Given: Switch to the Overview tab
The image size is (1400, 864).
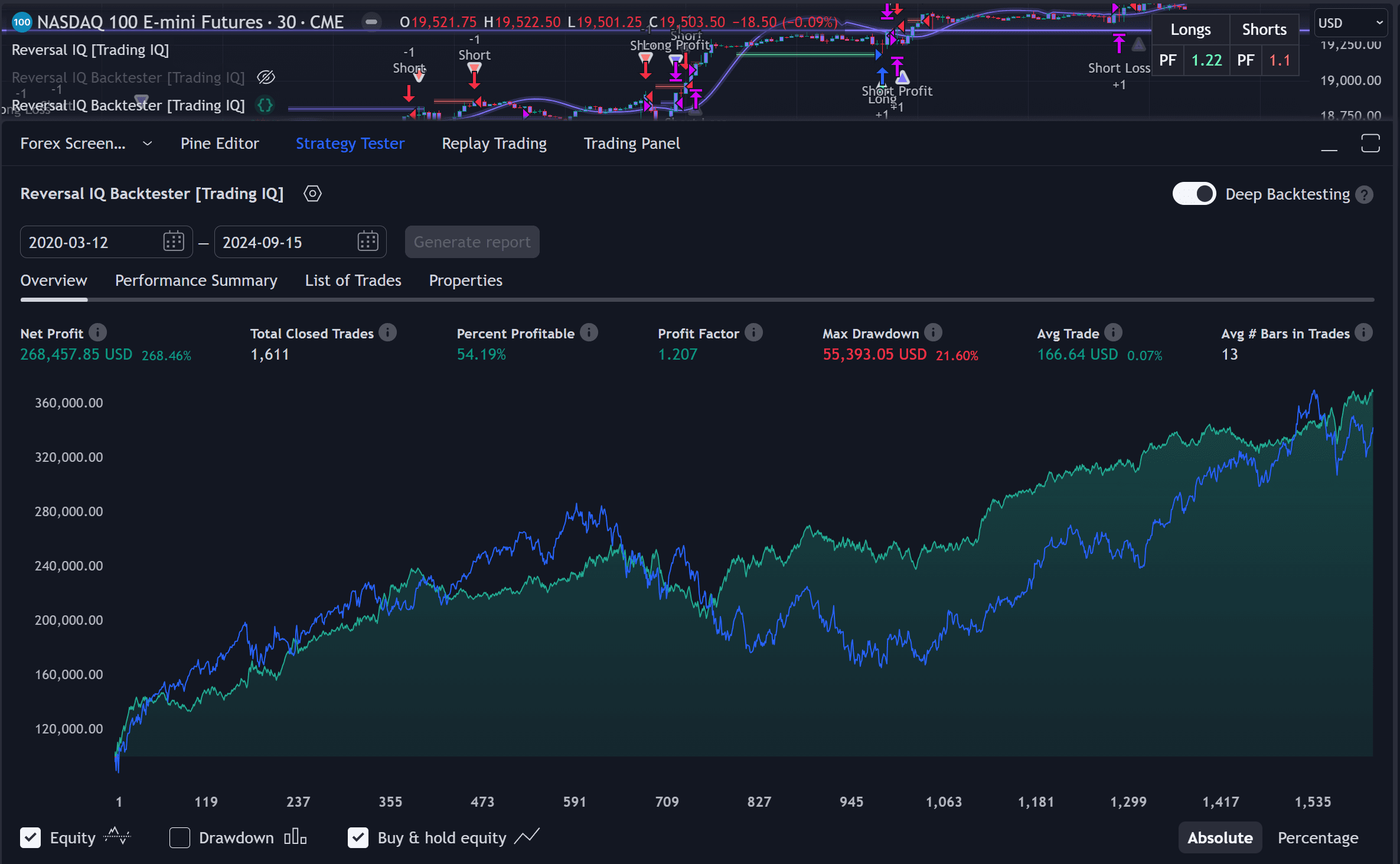Looking at the screenshot, I should pyautogui.click(x=54, y=281).
